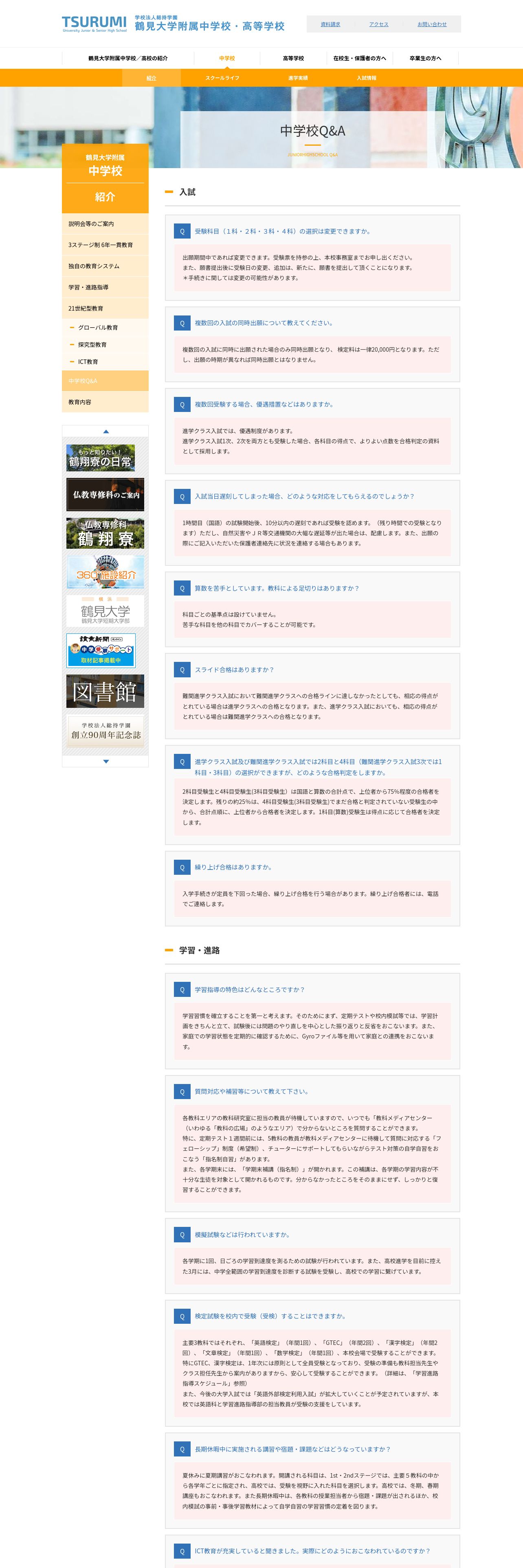Click question text 複数回の入試の同時出願について
The width and height of the screenshot is (523, 1568).
pyautogui.click(x=264, y=323)
